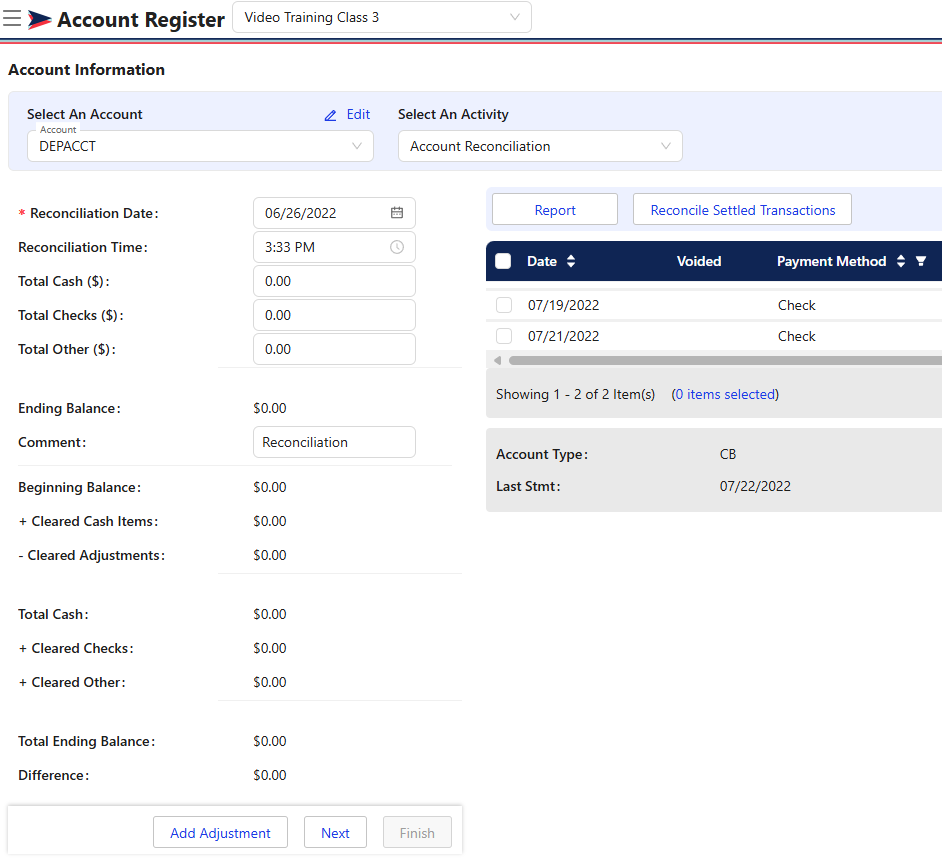Click the Showing 1 - 2 of 2 Item(s) text

coord(575,394)
